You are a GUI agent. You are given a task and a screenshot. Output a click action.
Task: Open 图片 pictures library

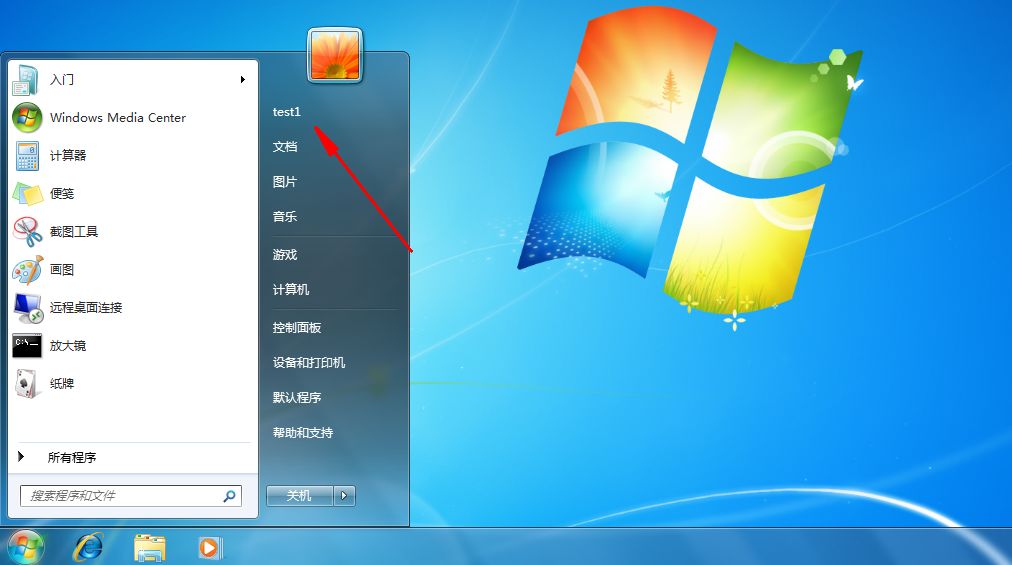(285, 182)
